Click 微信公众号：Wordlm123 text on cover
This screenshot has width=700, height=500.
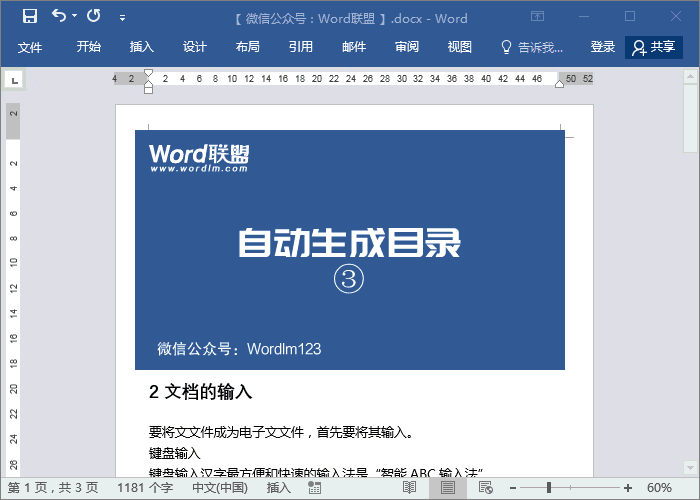point(239,349)
